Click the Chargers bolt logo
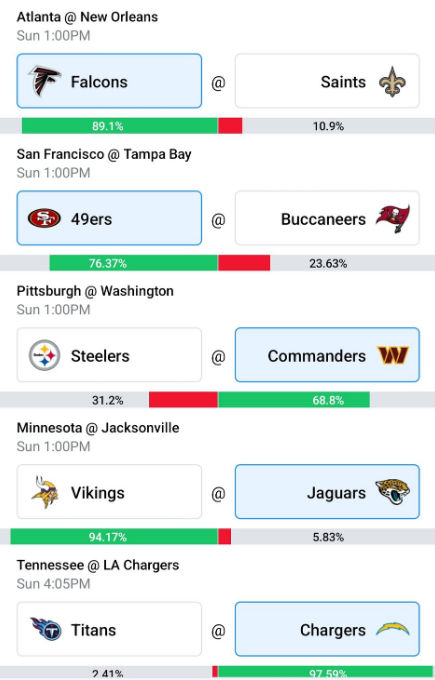The width and height of the screenshot is (435, 680). pos(393,629)
